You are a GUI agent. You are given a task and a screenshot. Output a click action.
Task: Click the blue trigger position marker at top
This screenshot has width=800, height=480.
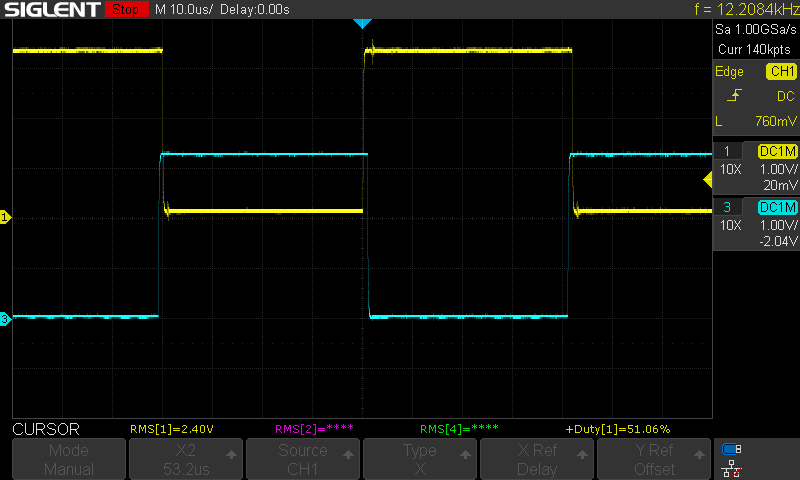pos(362,23)
